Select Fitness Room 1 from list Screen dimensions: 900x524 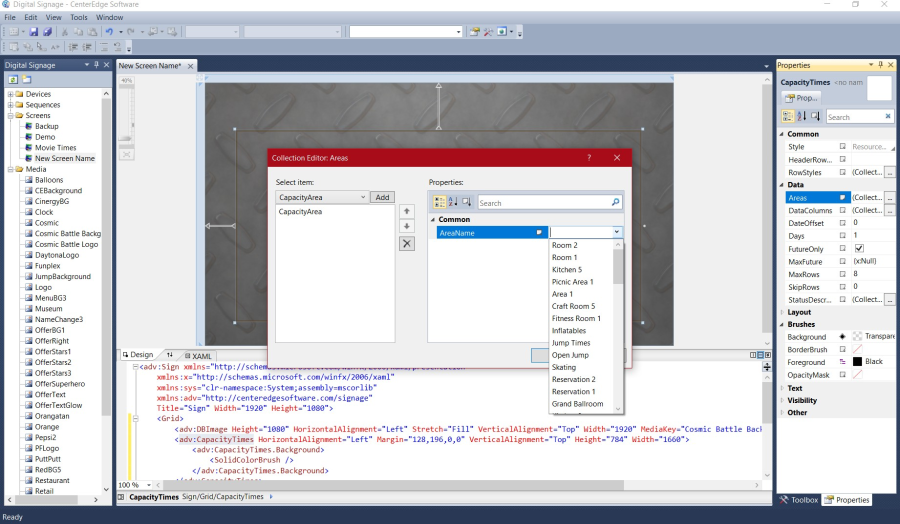coord(576,318)
